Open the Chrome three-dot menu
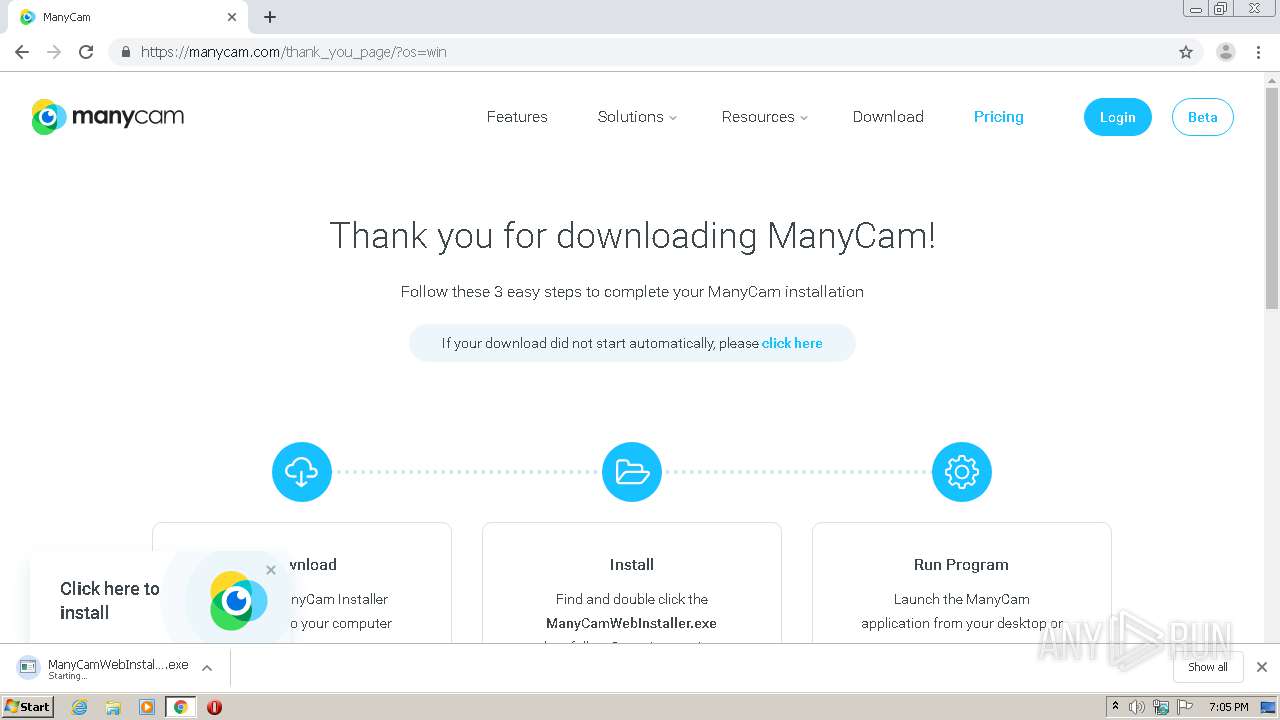 tap(1259, 52)
